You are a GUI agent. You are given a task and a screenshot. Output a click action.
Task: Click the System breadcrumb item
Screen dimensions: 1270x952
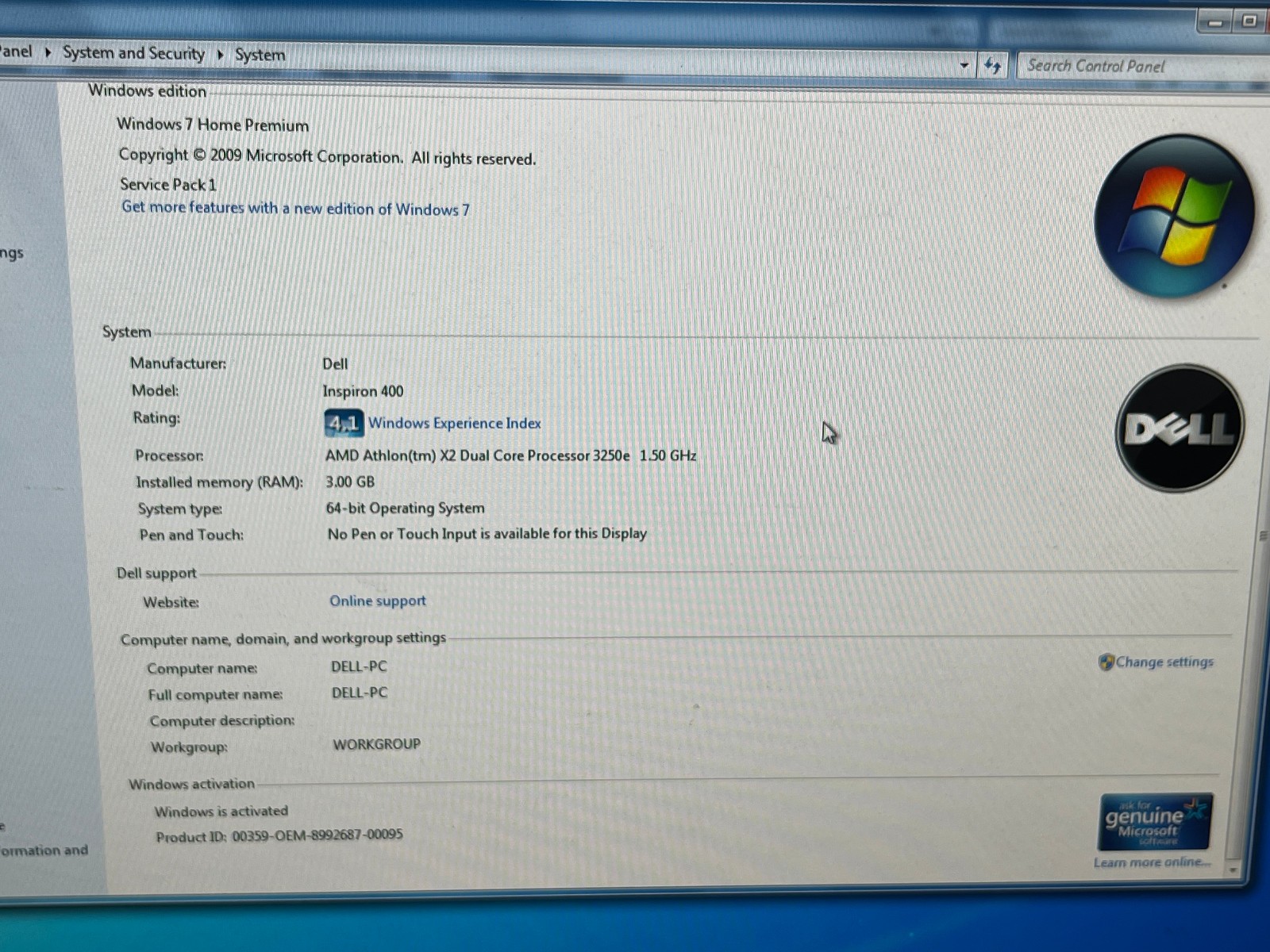pos(260,55)
